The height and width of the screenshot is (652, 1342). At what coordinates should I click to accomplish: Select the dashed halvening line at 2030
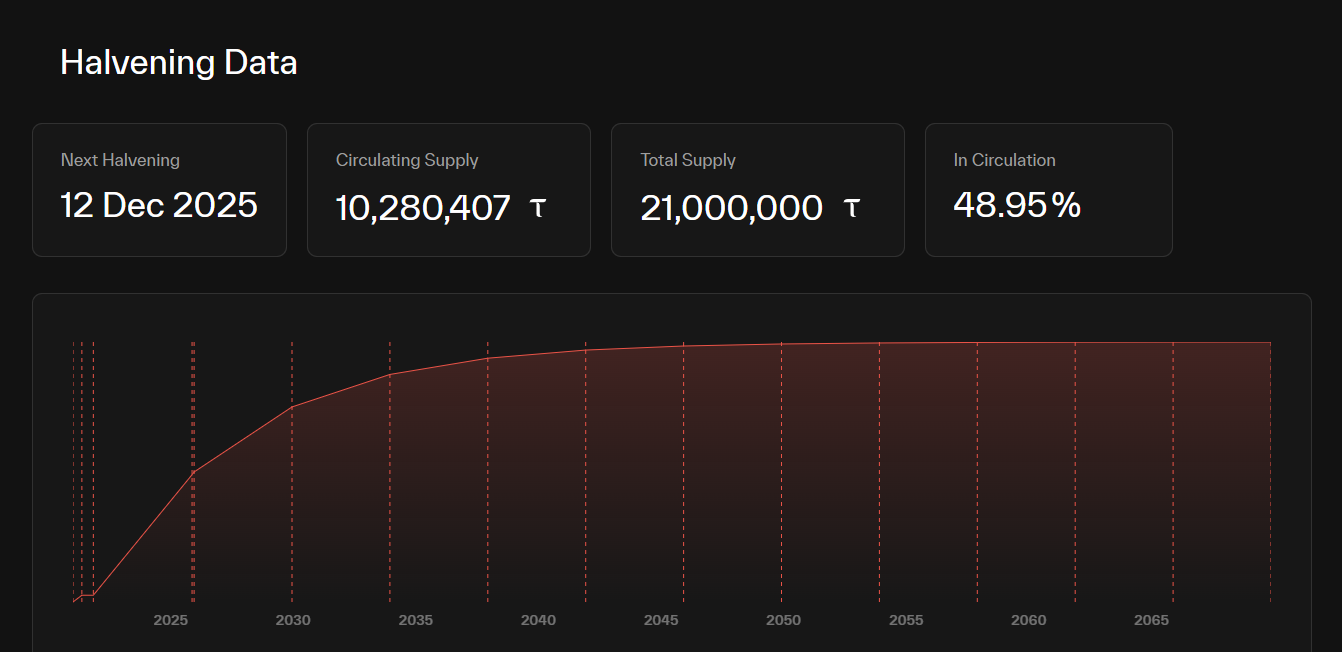pyautogui.click(x=292, y=500)
